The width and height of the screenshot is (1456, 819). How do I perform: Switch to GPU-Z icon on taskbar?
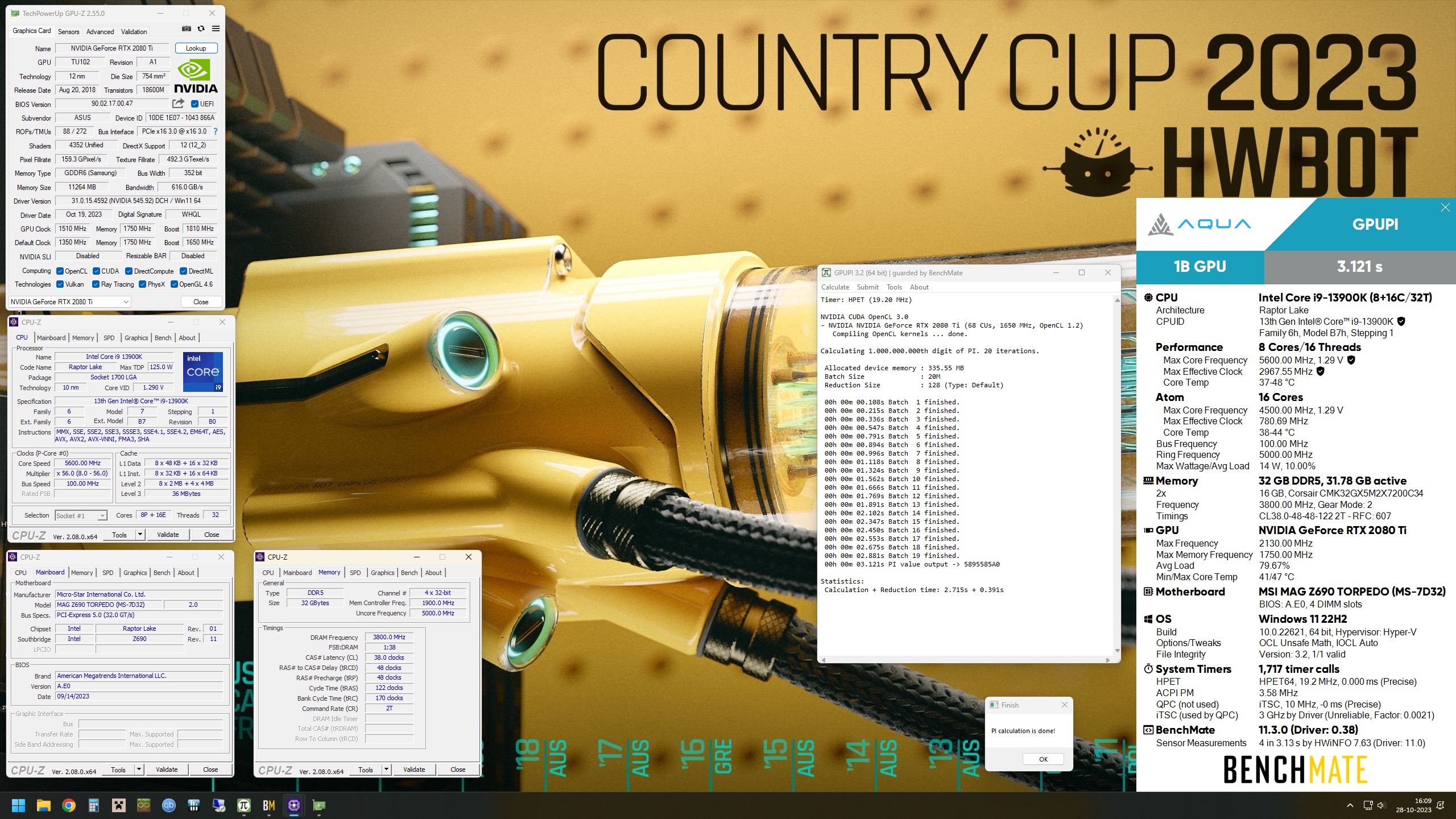click(318, 805)
